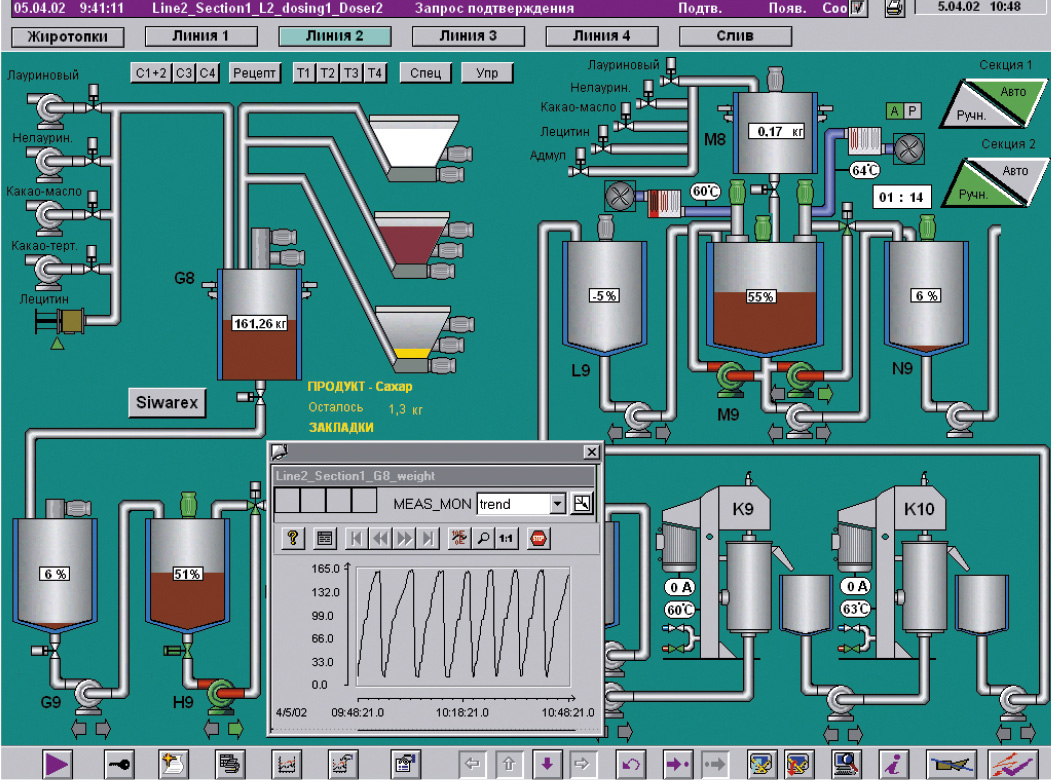The width and height of the screenshot is (1051, 780).
Task: Click the Упр button
Action: tap(487, 73)
